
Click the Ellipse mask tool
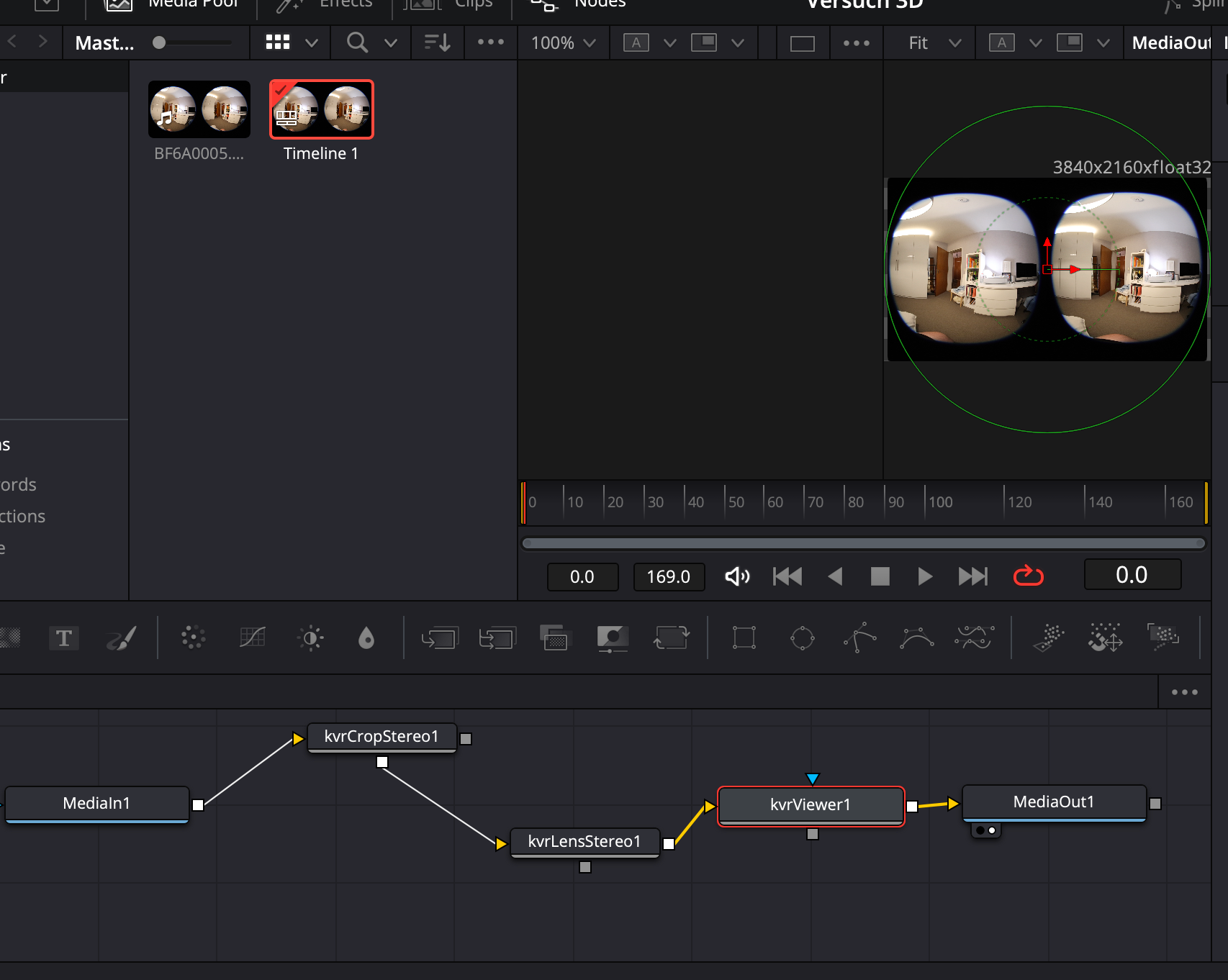click(802, 638)
